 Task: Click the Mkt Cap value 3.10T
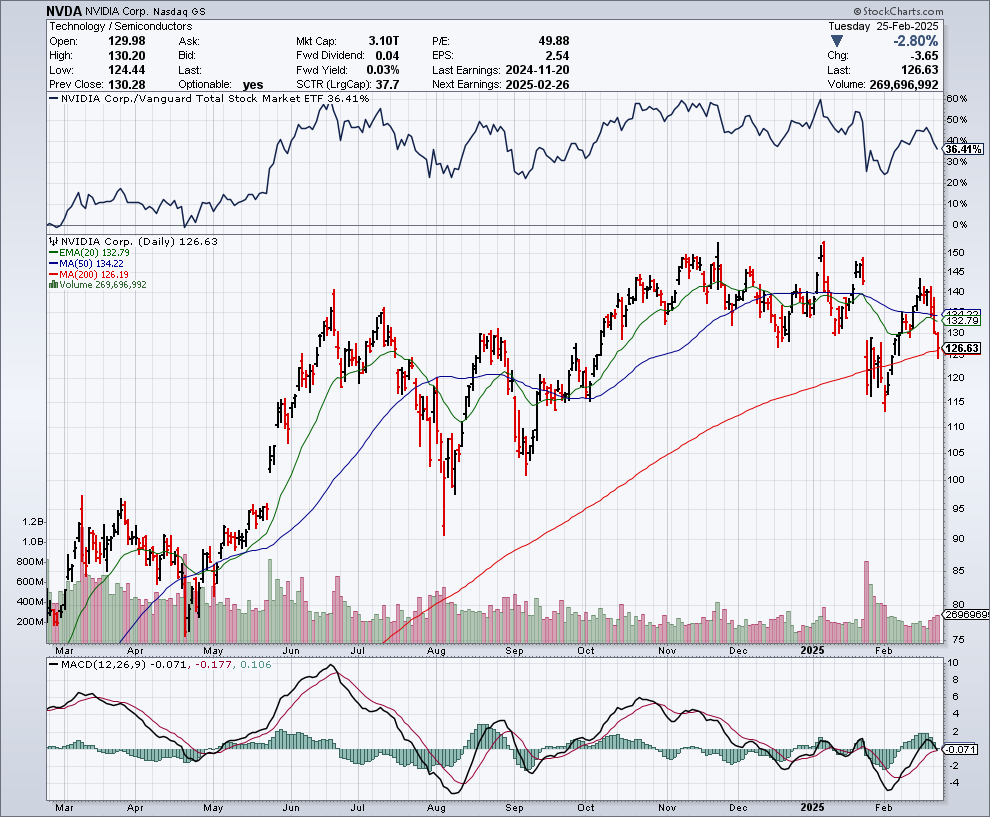point(384,41)
